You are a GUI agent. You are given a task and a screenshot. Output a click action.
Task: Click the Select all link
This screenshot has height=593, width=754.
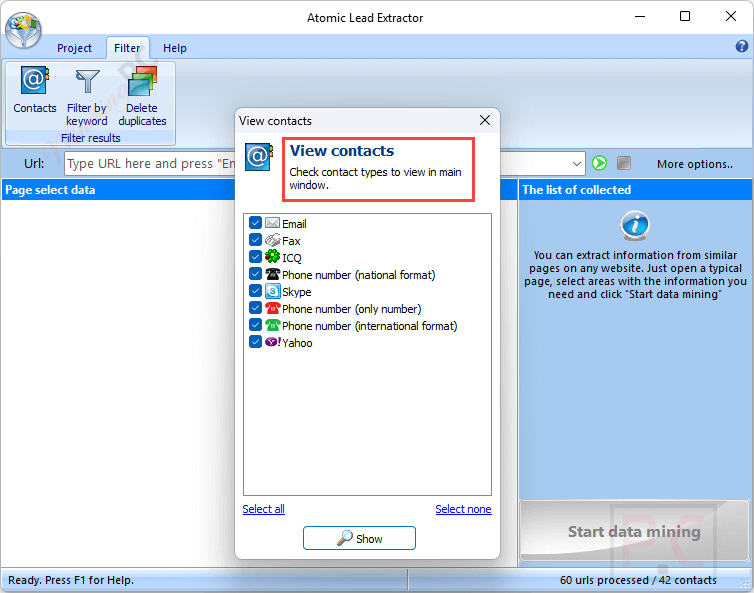tap(264, 509)
